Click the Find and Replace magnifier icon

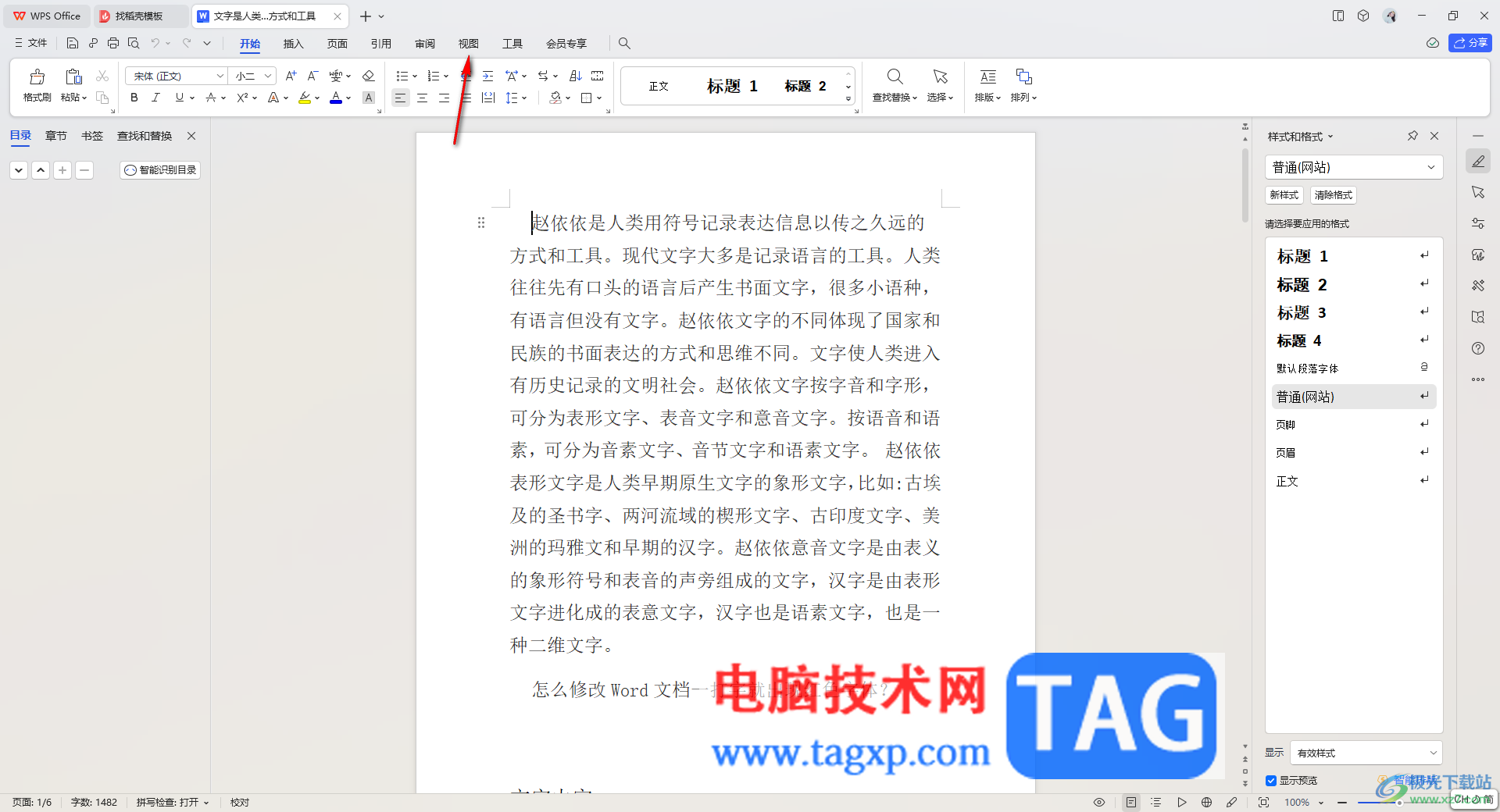895,77
